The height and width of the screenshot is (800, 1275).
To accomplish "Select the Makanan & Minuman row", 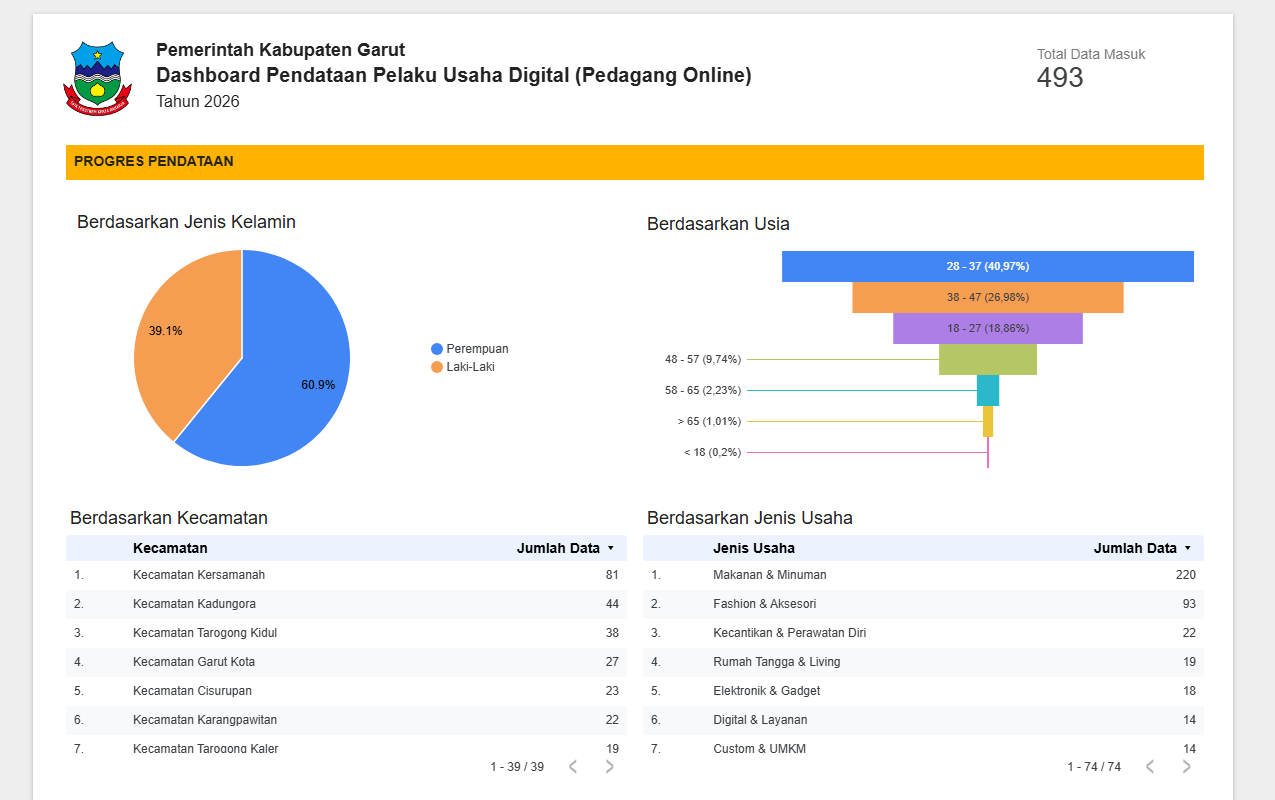I will click(x=923, y=575).
